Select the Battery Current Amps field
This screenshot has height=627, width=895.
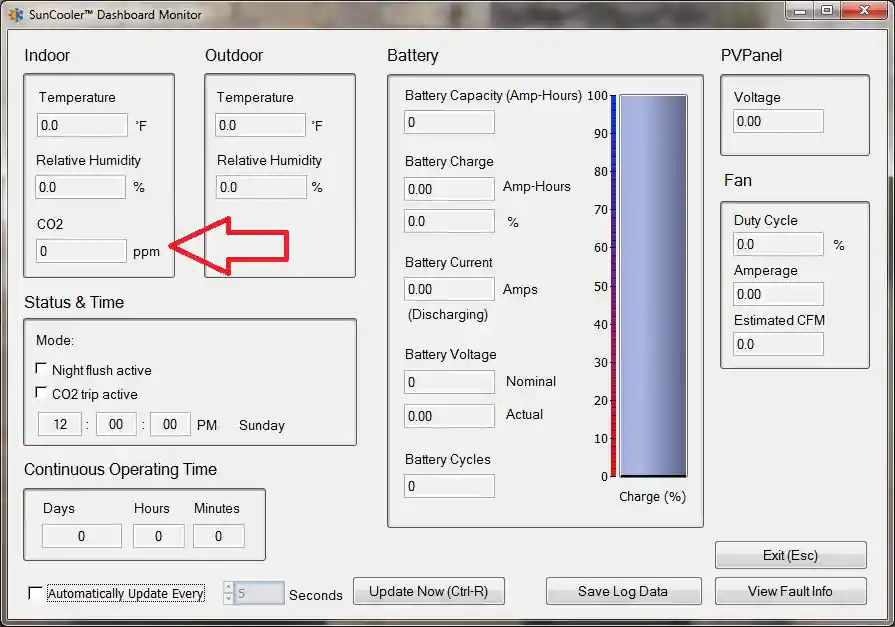pyautogui.click(x=449, y=289)
